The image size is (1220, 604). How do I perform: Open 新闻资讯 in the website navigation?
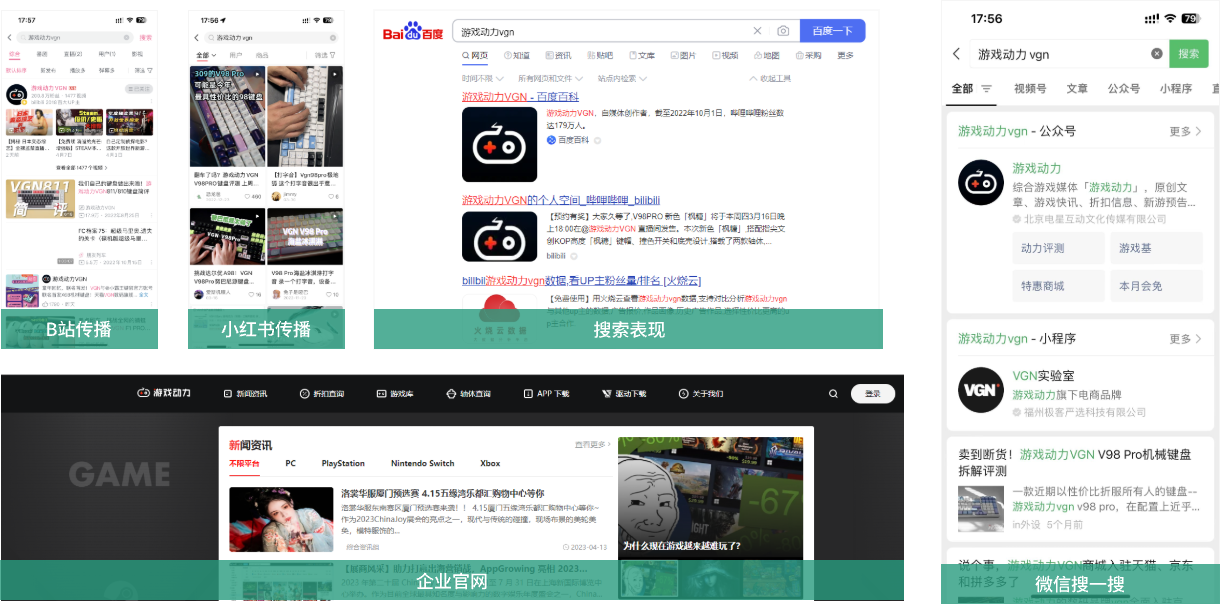(246, 394)
